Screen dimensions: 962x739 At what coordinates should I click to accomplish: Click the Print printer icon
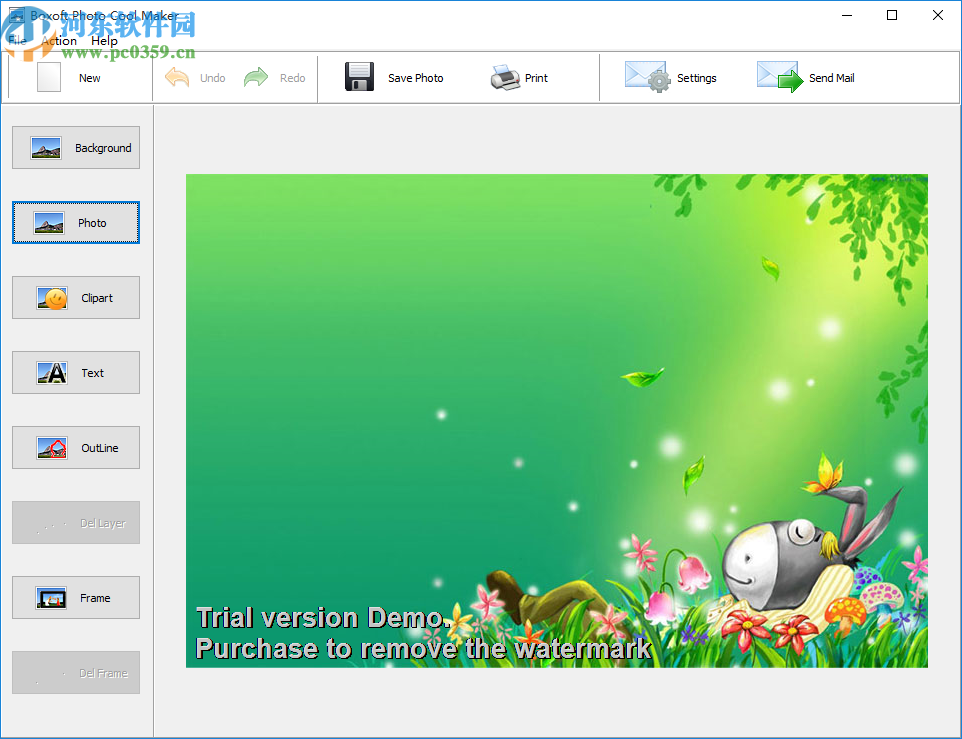tap(506, 77)
